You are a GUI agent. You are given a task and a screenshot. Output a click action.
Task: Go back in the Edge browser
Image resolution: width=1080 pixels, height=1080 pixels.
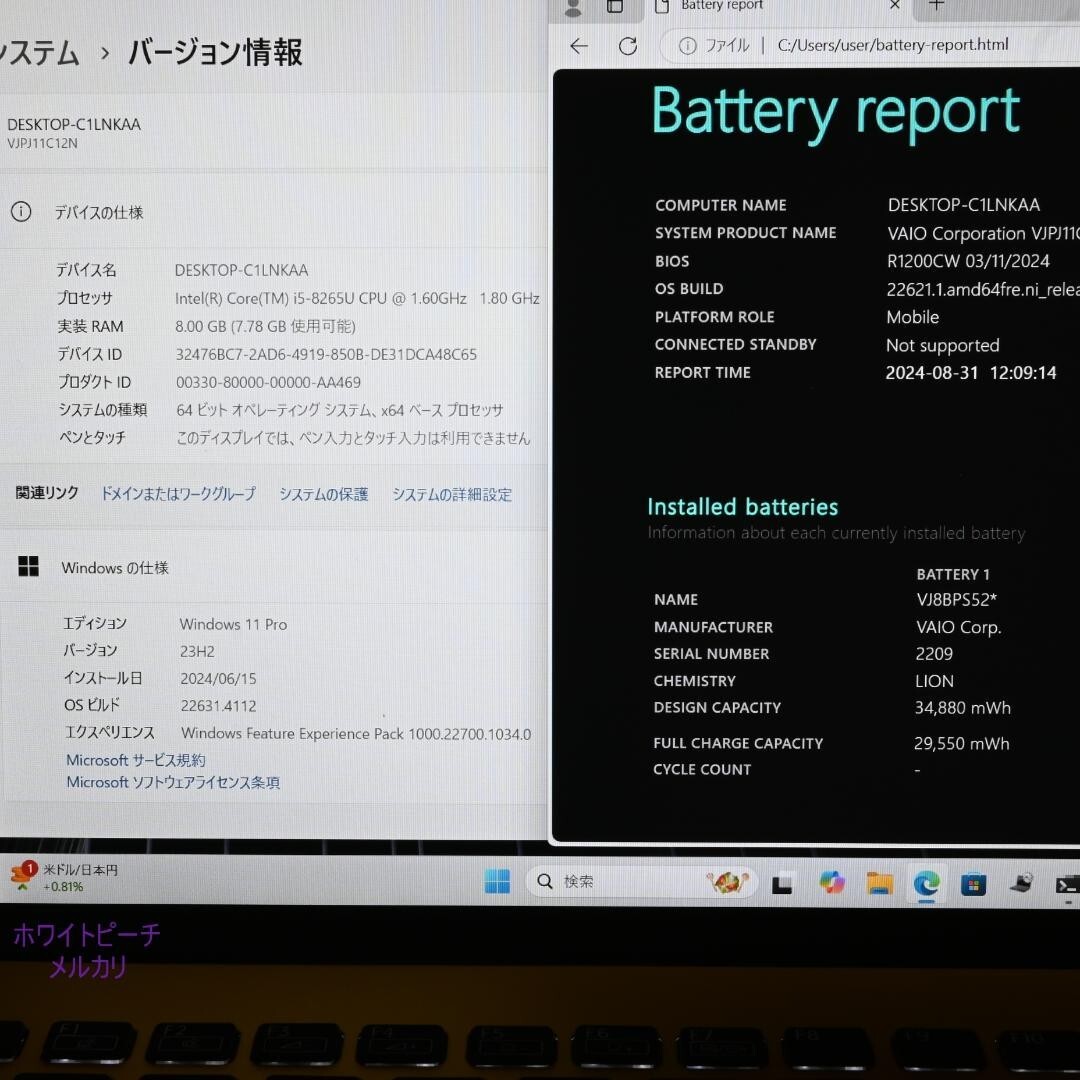[x=579, y=46]
